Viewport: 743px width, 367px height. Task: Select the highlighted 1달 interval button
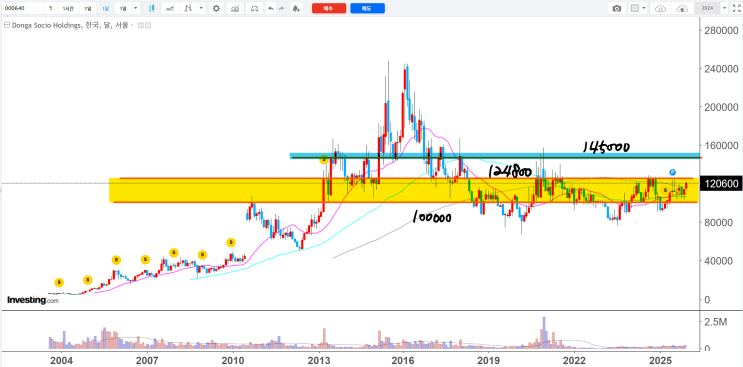tap(105, 8)
